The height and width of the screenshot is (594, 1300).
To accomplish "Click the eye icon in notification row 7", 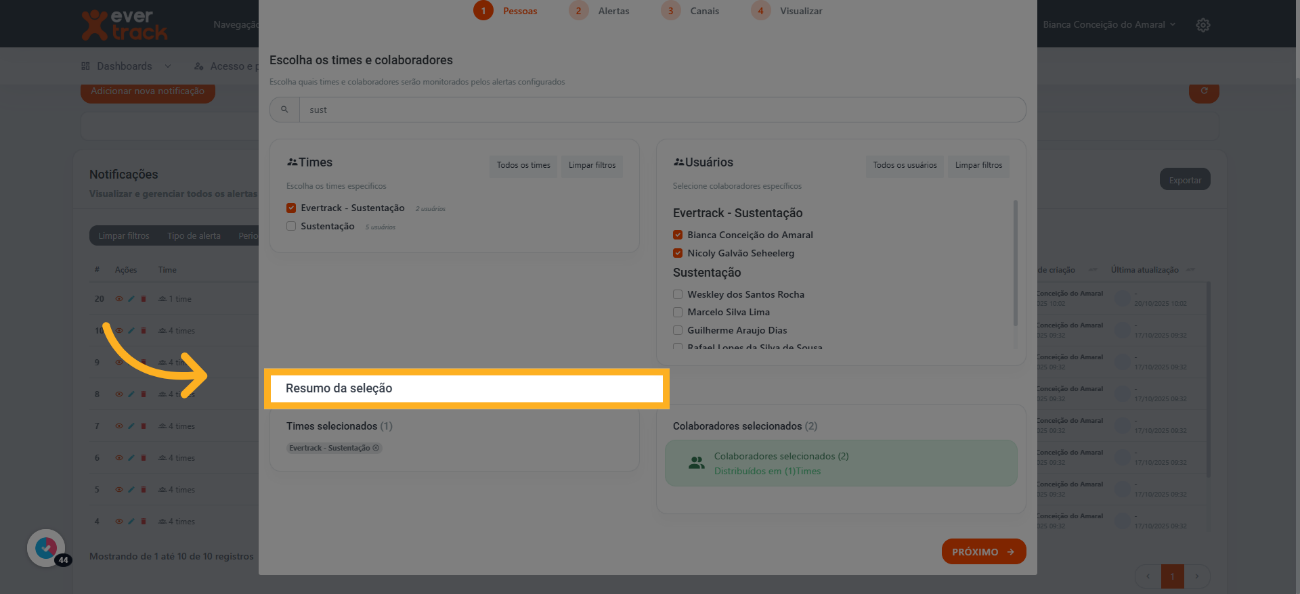I will 119,426.
